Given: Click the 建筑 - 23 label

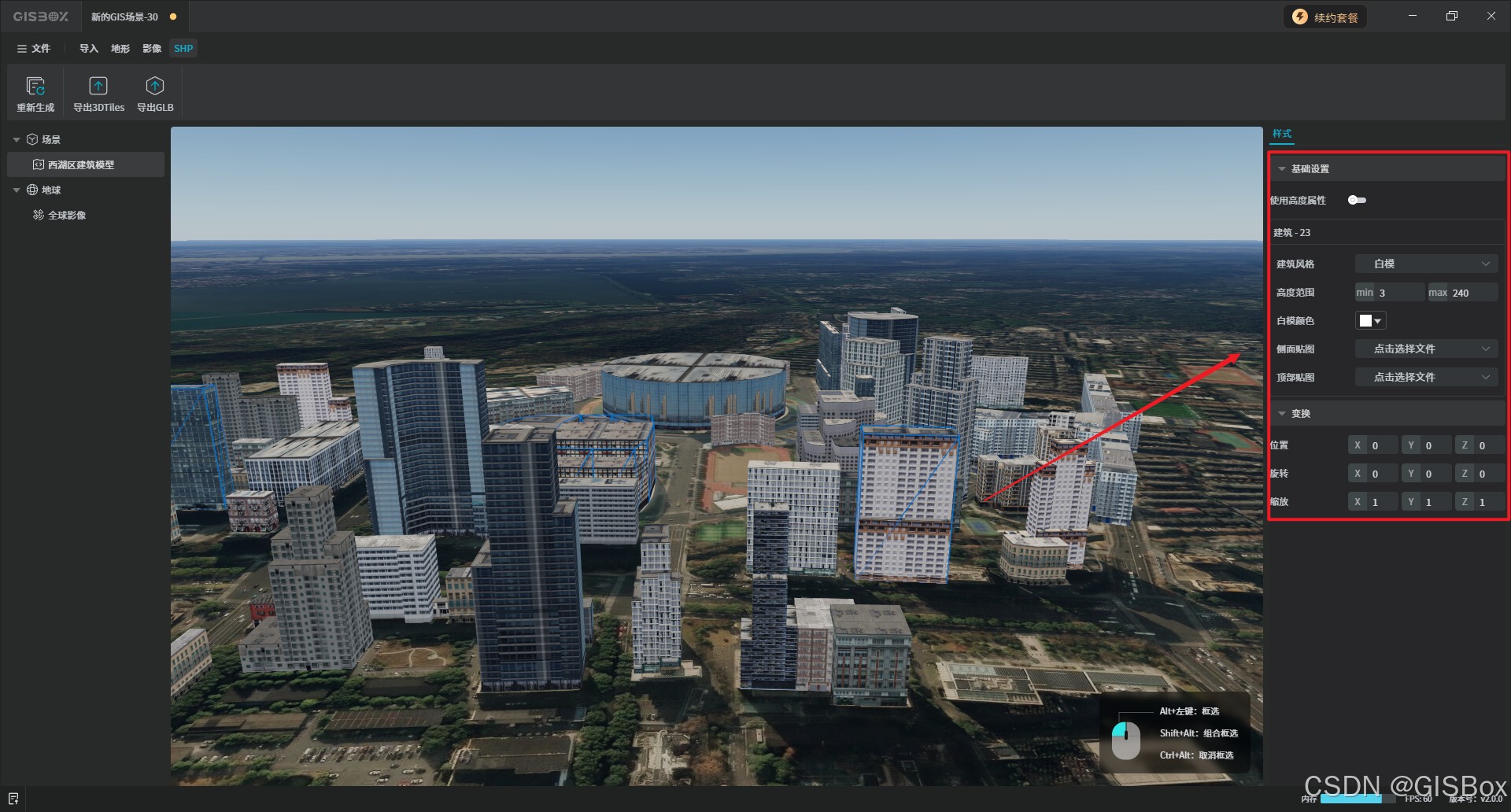Looking at the screenshot, I should click(x=1292, y=233).
